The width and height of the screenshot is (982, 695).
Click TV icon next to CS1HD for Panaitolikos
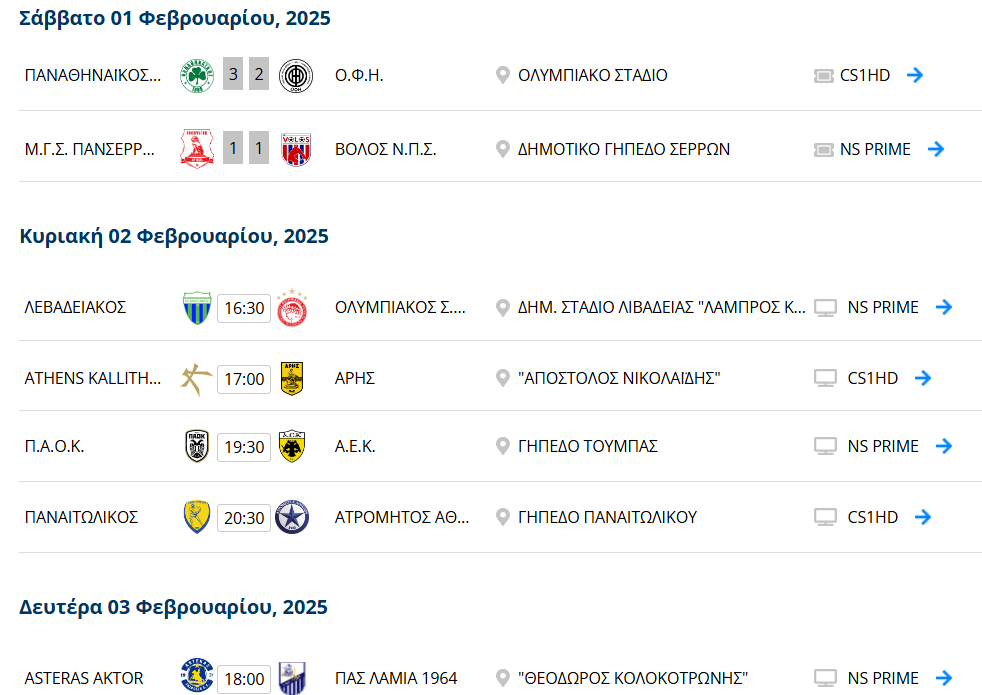825,517
